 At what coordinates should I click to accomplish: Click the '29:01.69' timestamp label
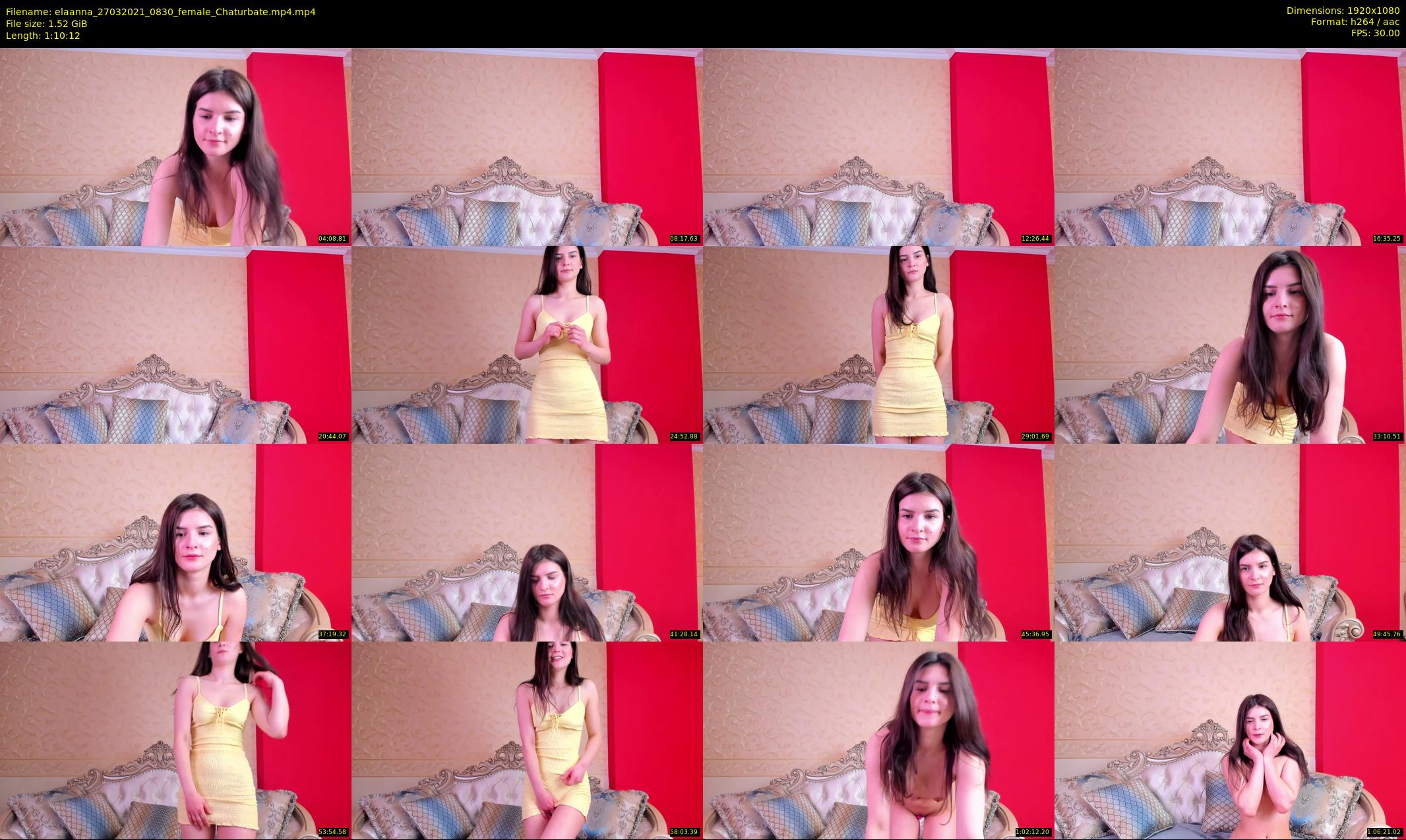pyautogui.click(x=1035, y=436)
